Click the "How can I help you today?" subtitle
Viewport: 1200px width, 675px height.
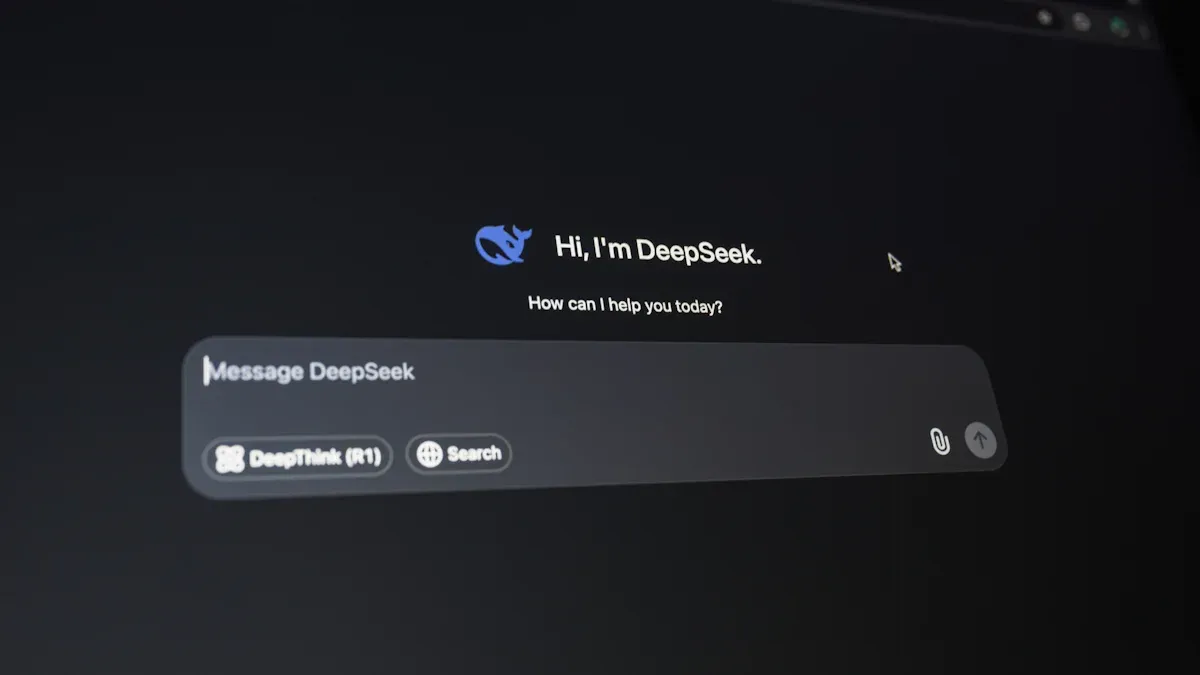(625, 304)
